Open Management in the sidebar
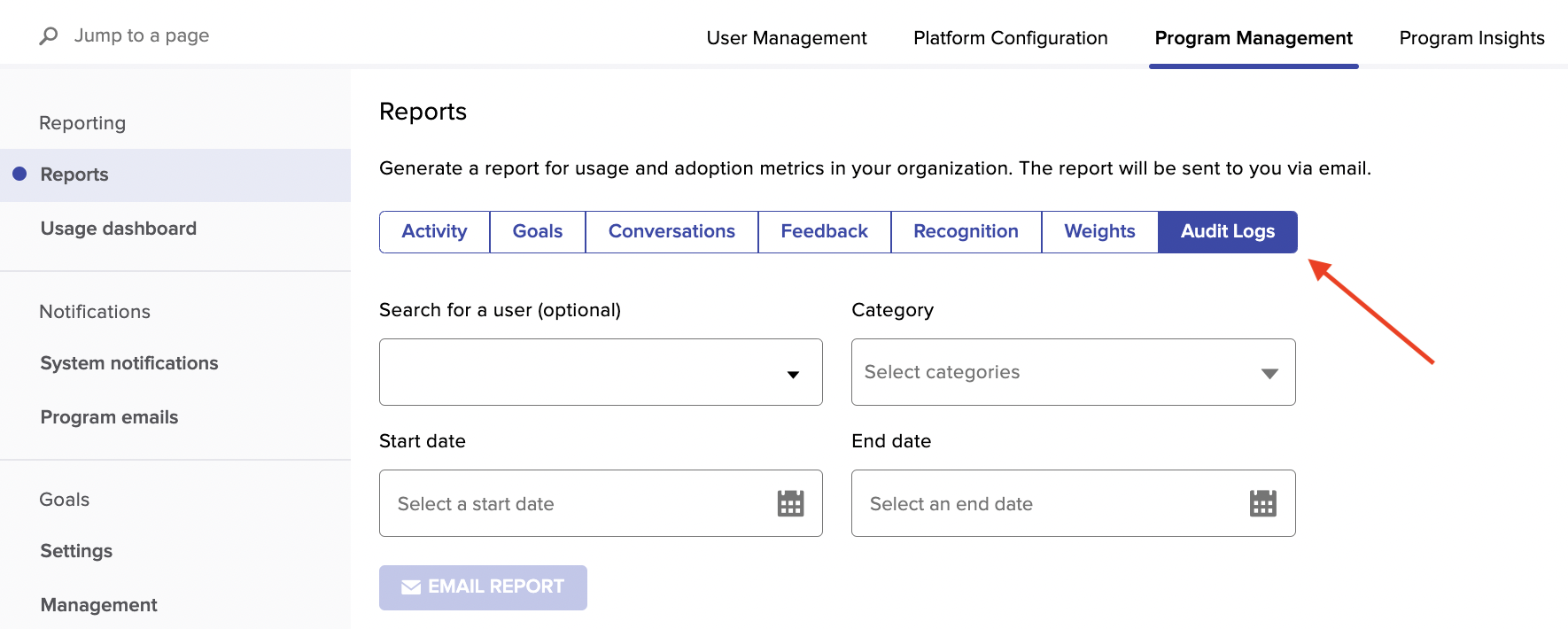 click(98, 605)
